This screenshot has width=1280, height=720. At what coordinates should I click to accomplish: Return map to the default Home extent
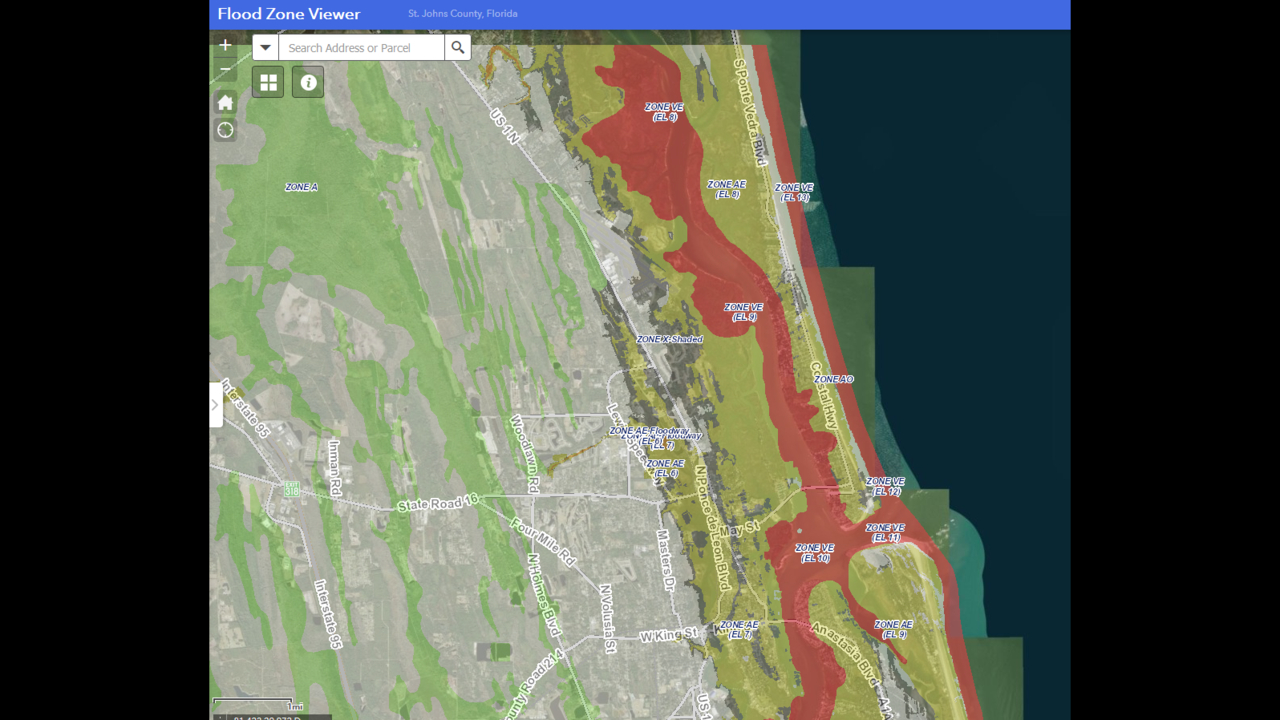click(x=225, y=102)
